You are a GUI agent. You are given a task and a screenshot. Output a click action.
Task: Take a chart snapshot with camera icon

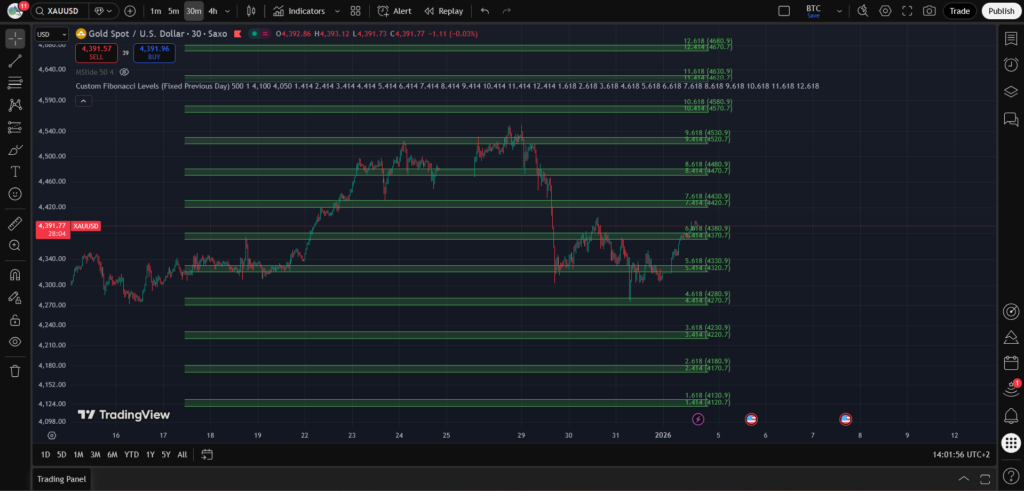click(x=929, y=11)
